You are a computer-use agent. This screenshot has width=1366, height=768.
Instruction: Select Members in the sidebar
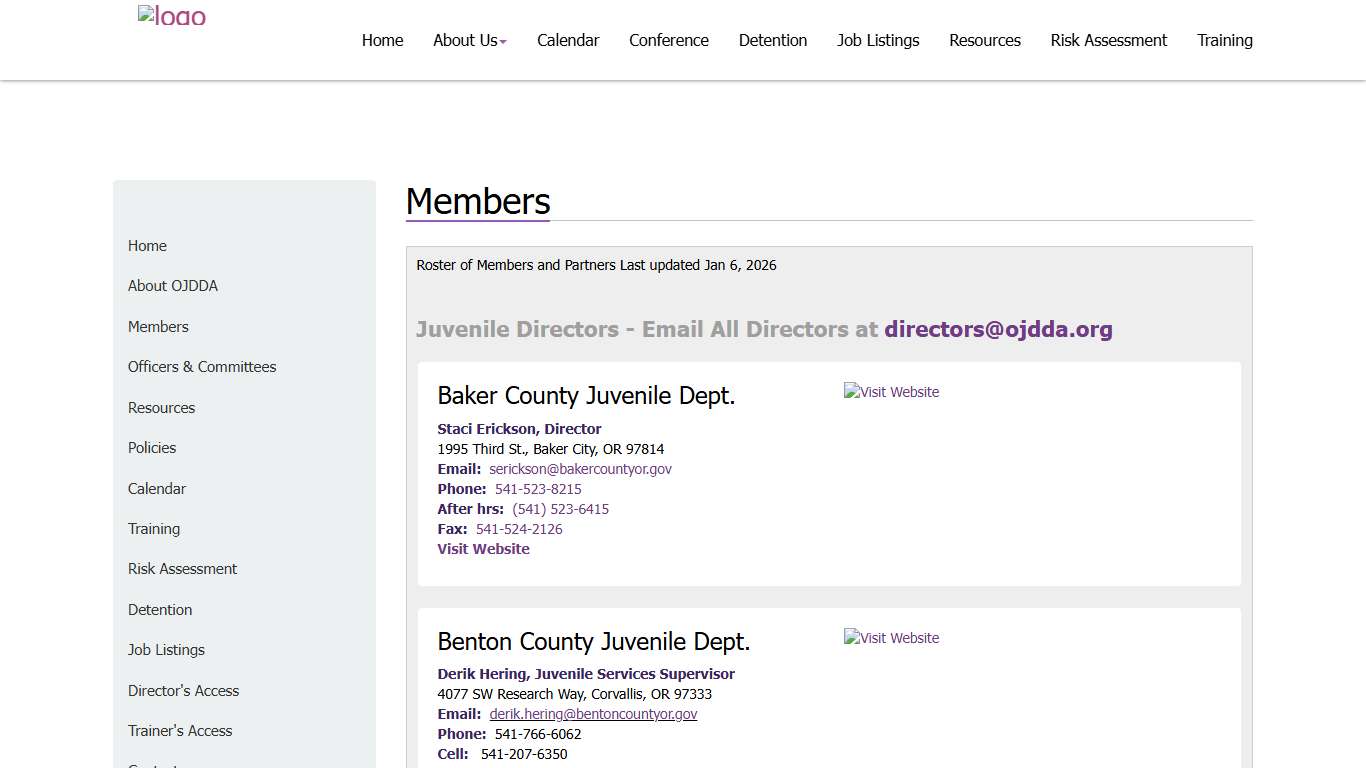pos(158,326)
